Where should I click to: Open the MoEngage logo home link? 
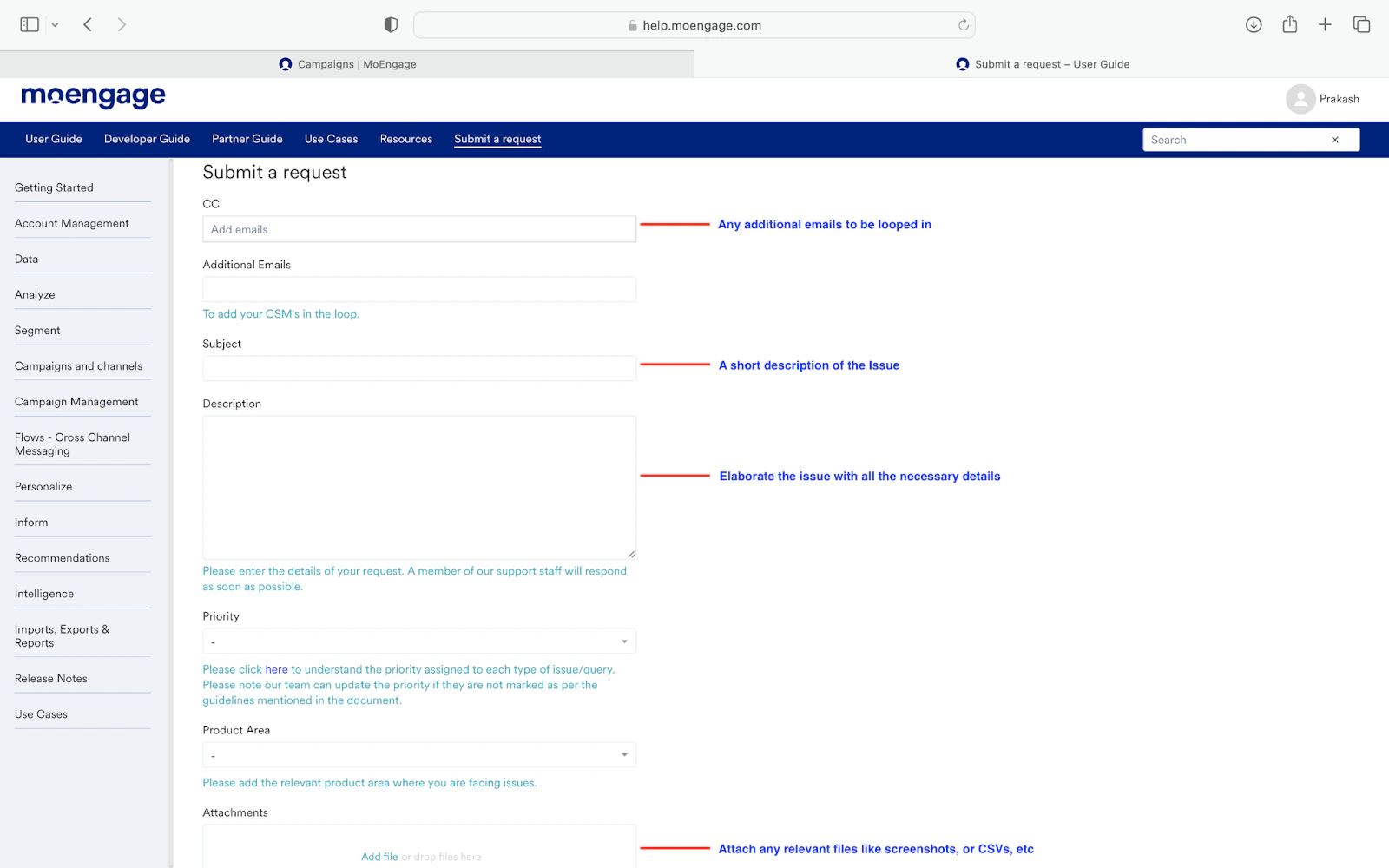click(x=93, y=96)
